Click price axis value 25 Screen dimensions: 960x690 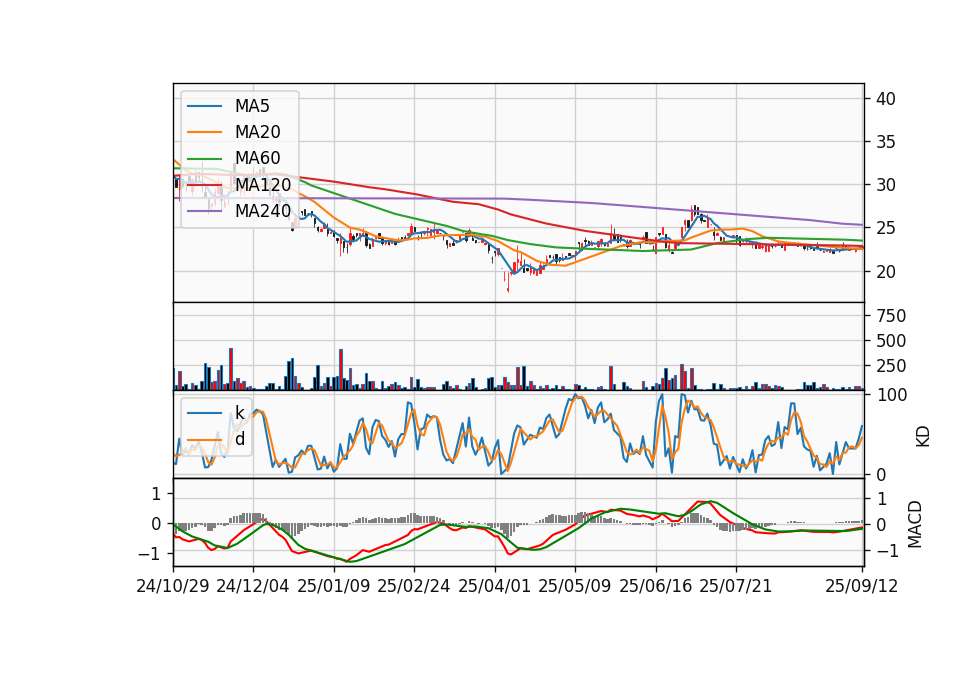coord(886,228)
